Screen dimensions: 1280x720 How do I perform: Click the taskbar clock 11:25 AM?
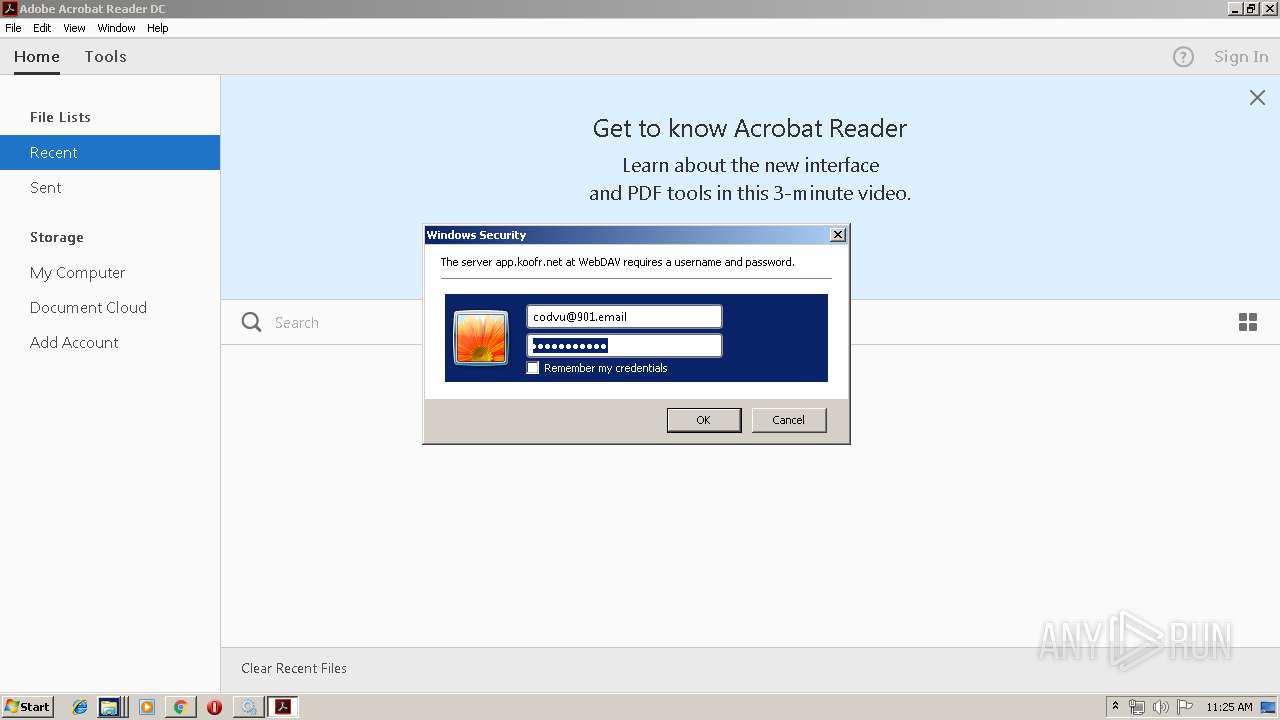coord(1229,707)
